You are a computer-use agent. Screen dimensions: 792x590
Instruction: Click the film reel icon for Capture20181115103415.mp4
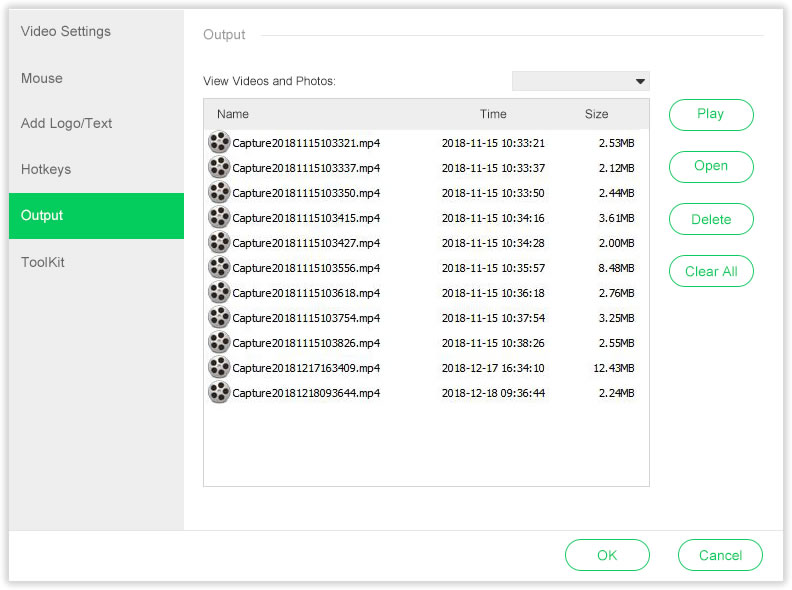(219, 217)
